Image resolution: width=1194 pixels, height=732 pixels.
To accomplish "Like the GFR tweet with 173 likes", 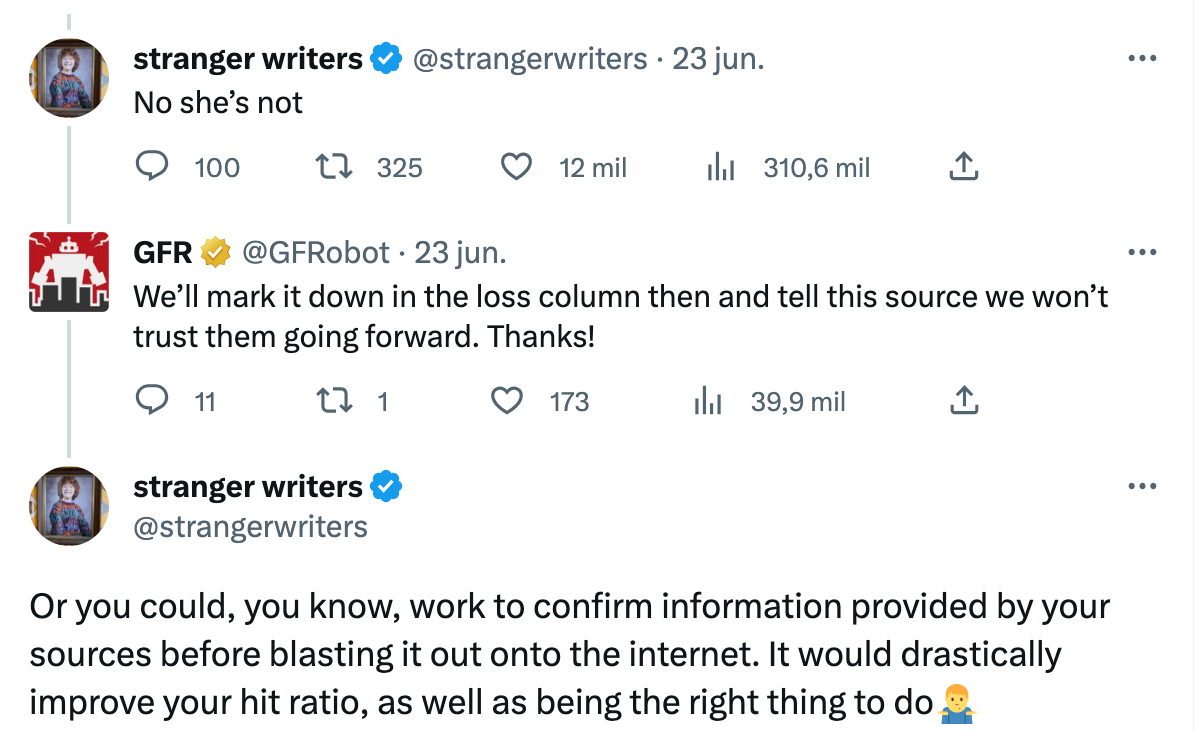I will coord(508,401).
